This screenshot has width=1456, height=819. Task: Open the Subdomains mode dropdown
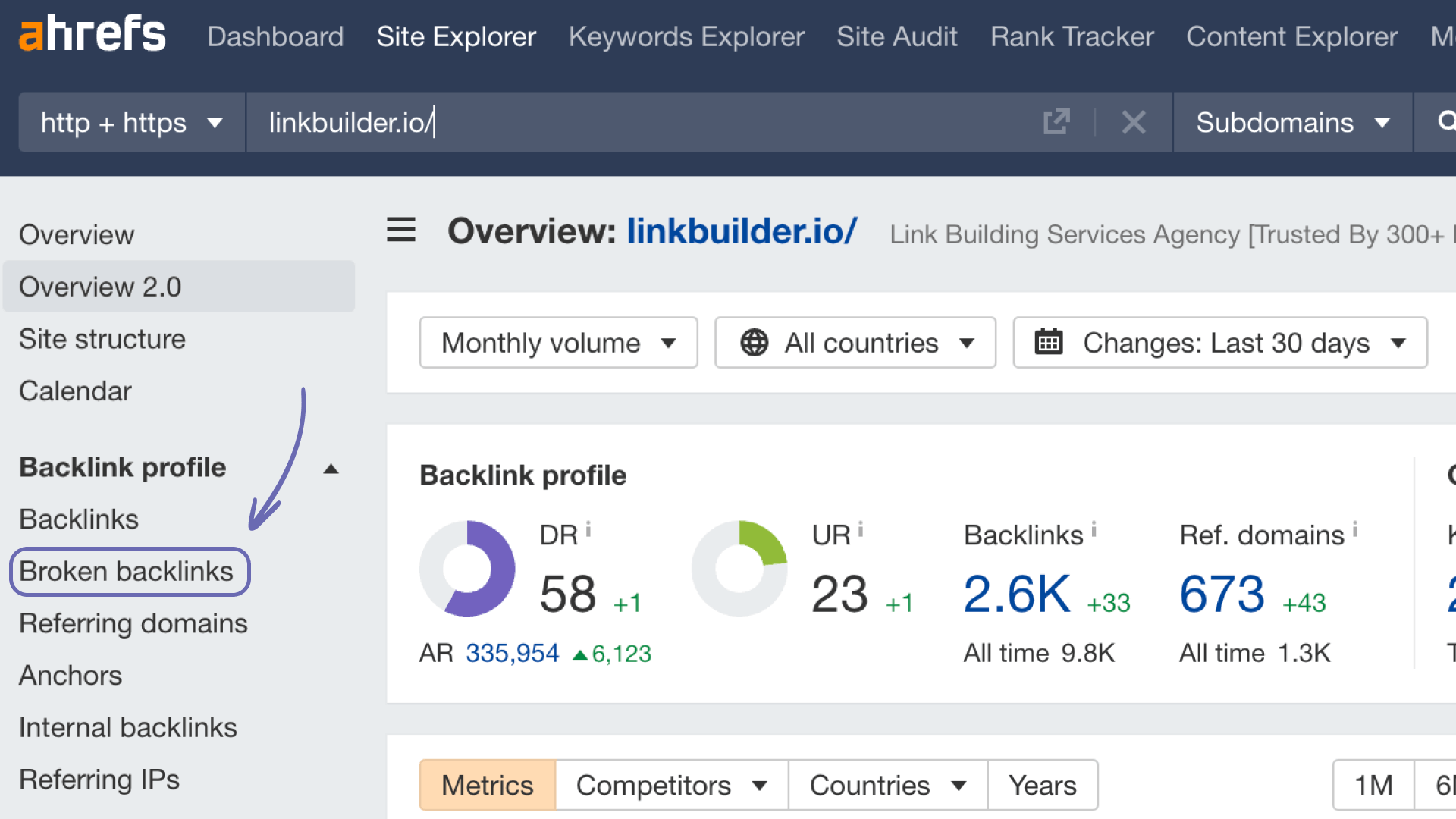tap(1293, 122)
